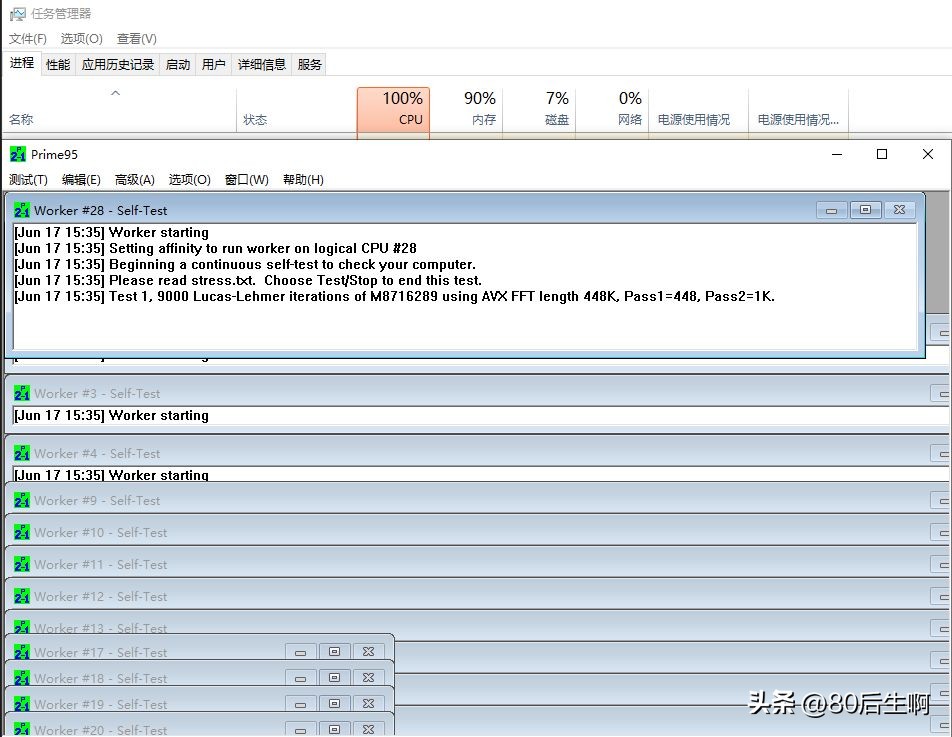Sort by the 100% CPU column
Screen dimensions: 952x737
point(393,109)
